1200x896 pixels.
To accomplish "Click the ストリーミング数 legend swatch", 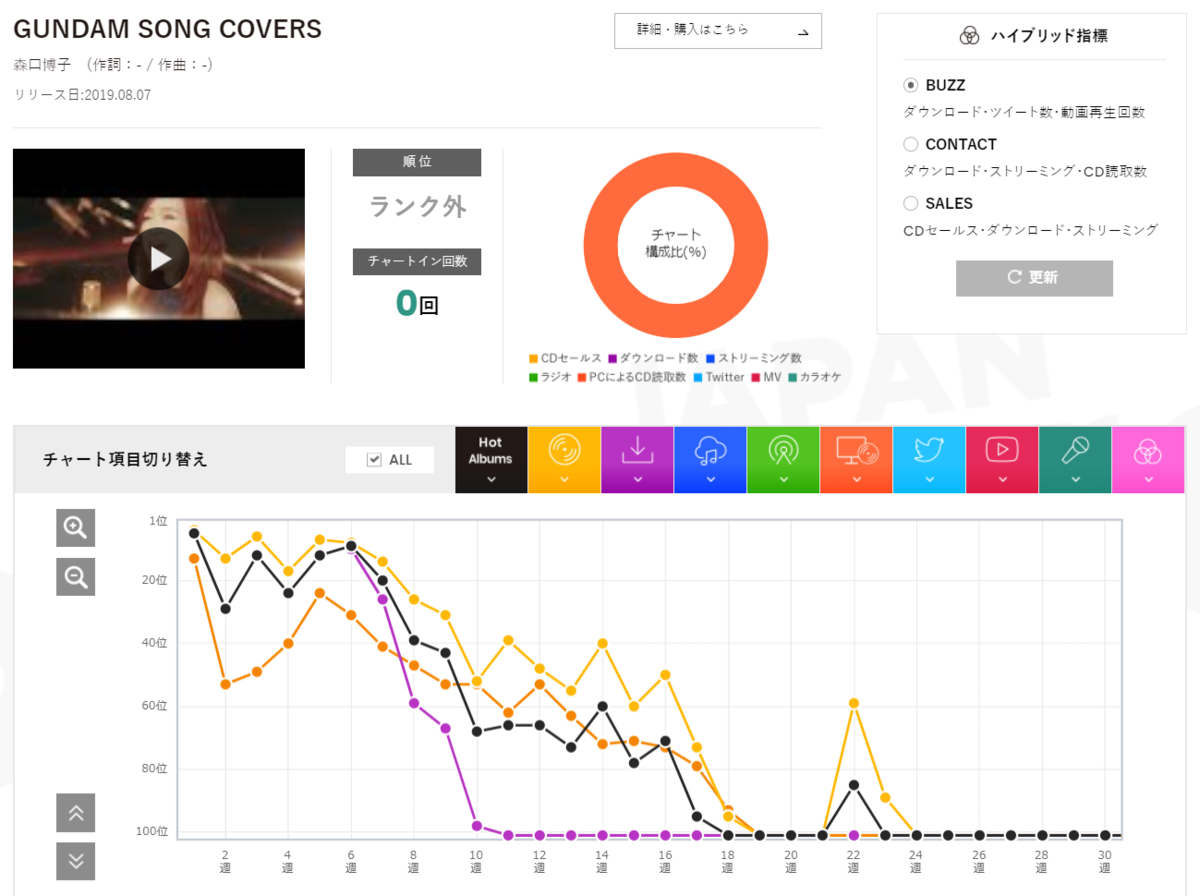I will [x=711, y=358].
